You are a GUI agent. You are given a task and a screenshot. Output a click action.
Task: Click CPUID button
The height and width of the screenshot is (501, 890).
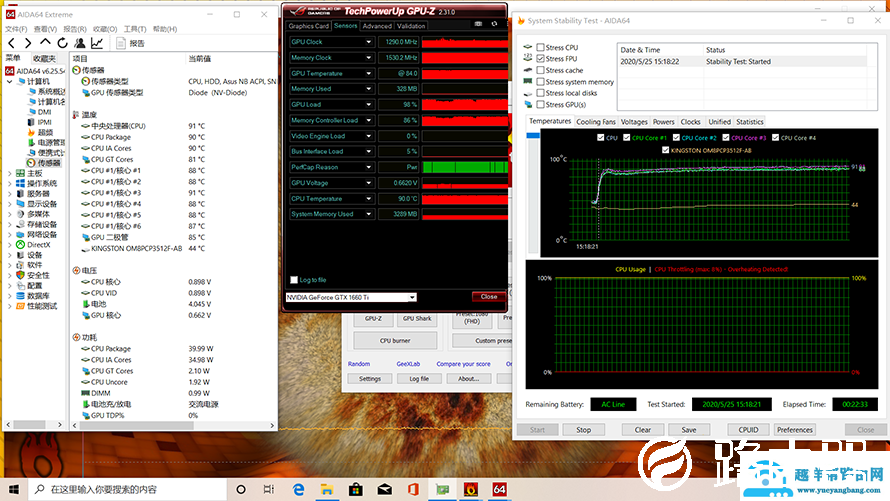748,430
